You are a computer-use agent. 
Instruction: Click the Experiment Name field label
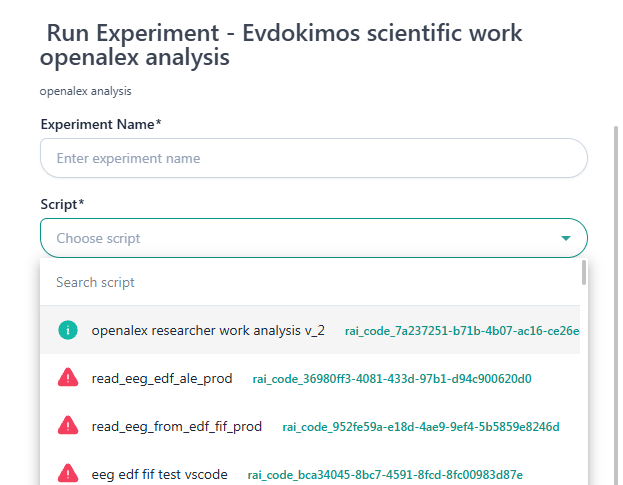point(101,124)
